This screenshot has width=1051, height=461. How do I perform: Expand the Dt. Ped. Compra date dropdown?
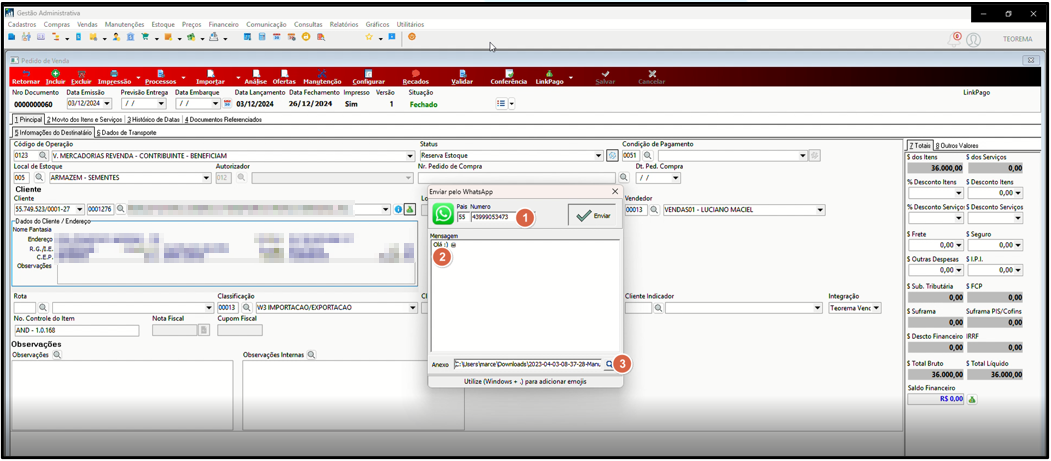[x=675, y=178]
